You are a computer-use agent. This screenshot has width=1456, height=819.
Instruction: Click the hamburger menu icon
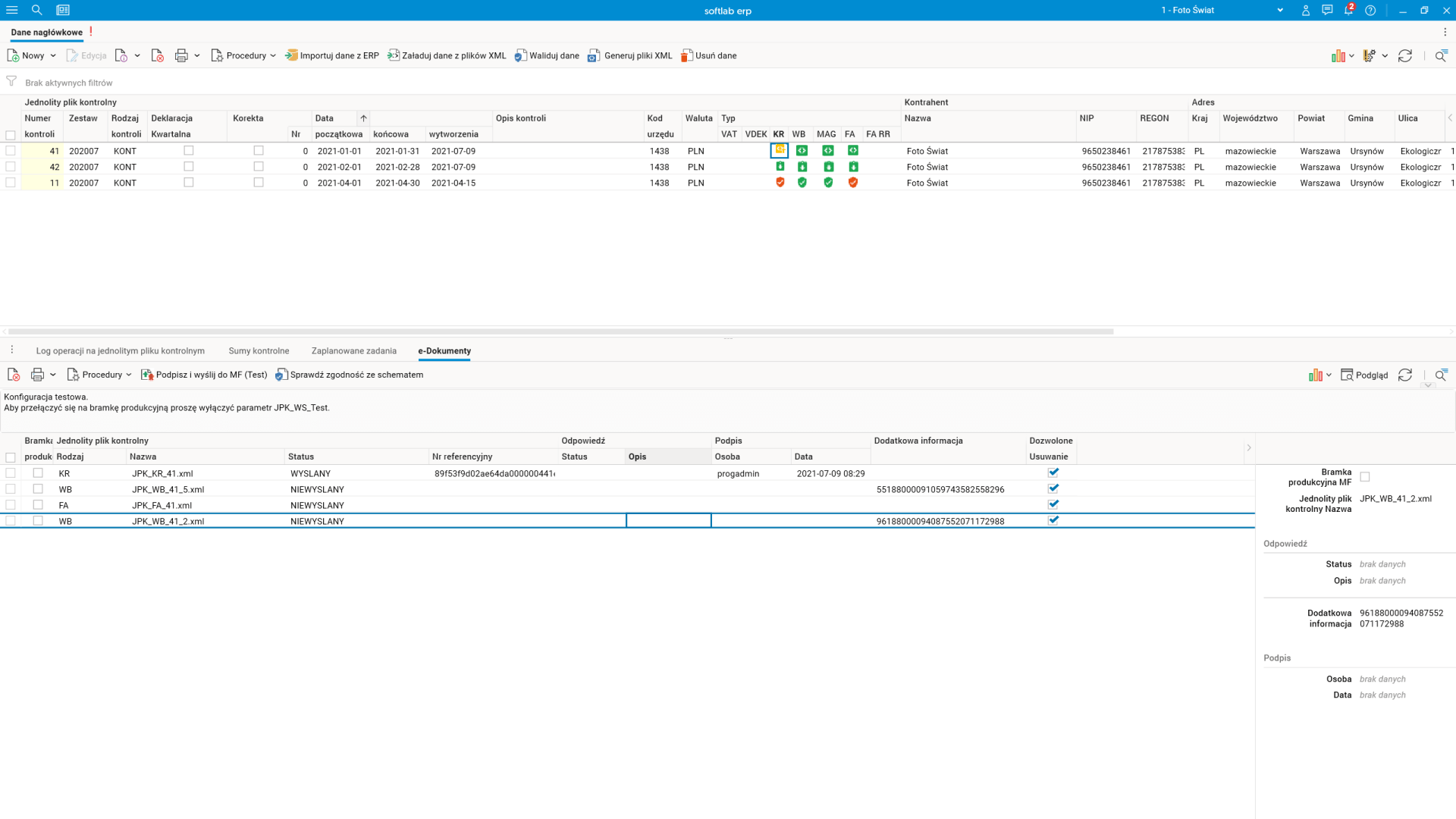point(12,11)
